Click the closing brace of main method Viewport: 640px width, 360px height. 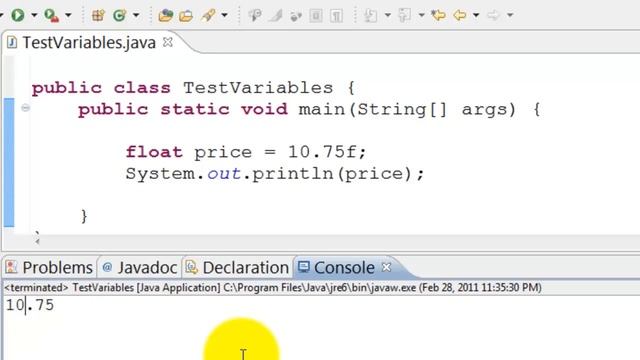click(84, 216)
